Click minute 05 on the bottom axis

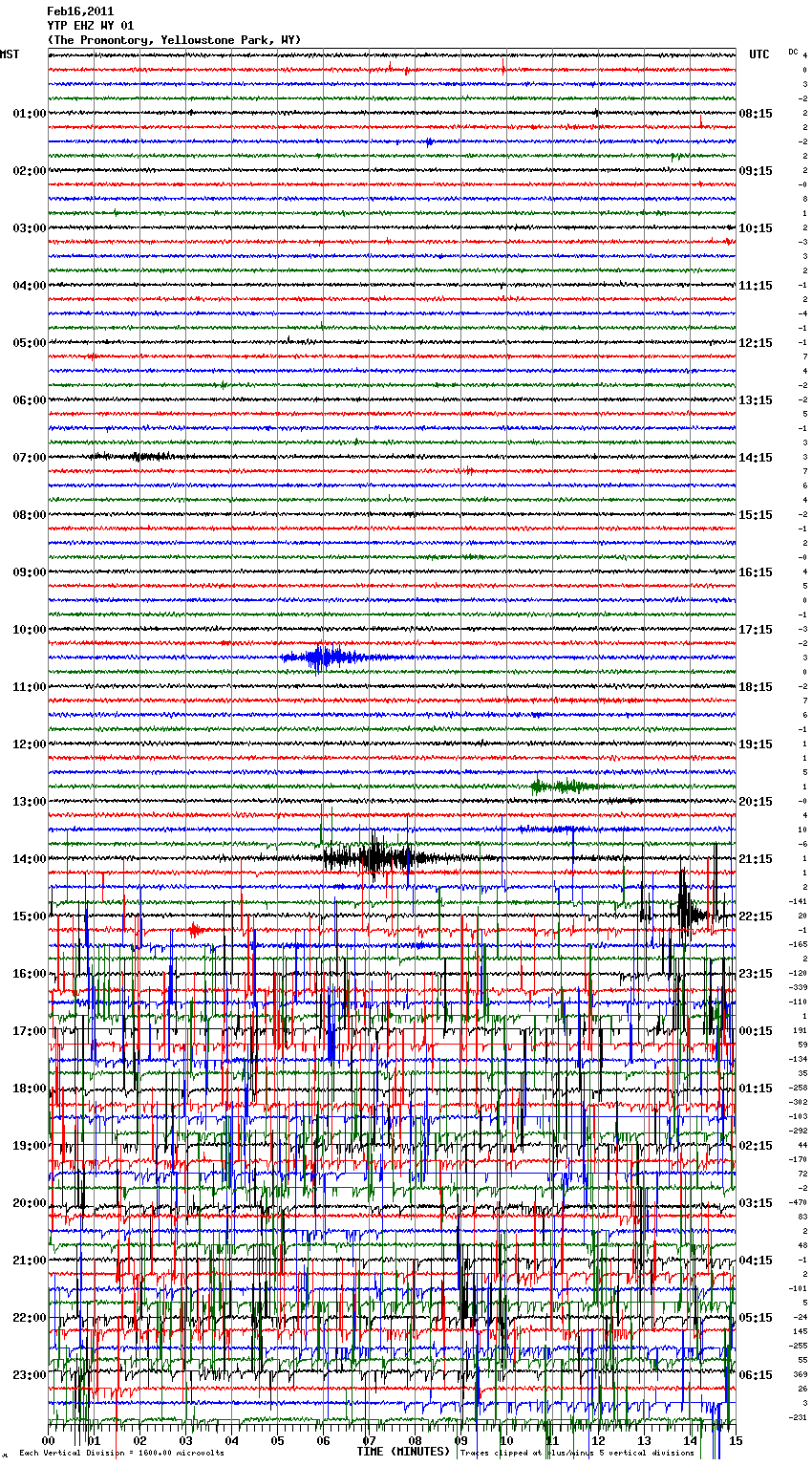[277, 1441]
